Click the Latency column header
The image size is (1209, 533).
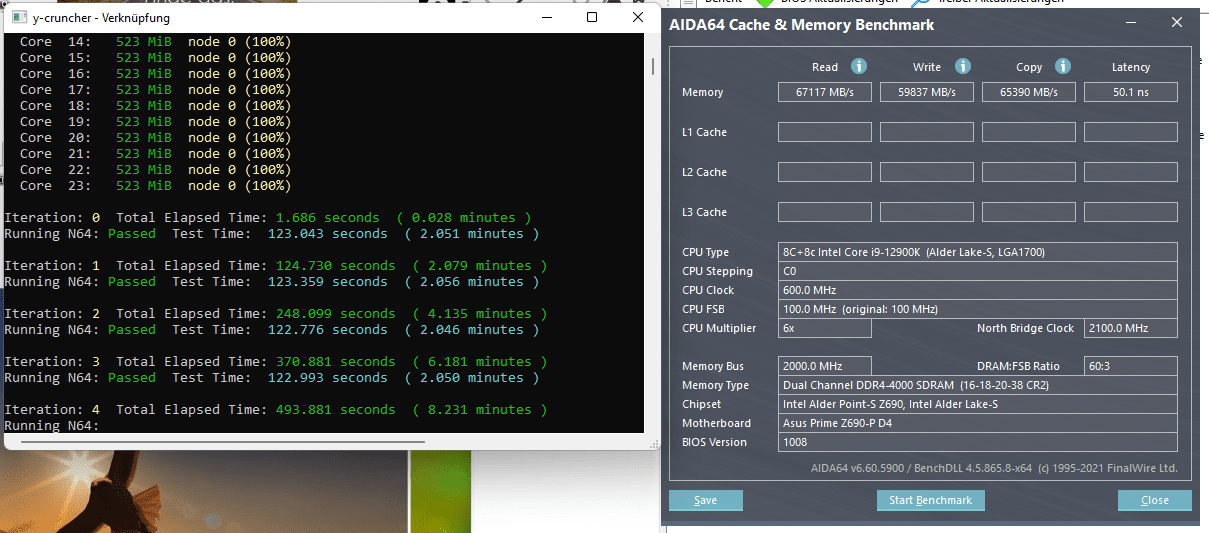pyautogui.click(x=1131, y=67)
